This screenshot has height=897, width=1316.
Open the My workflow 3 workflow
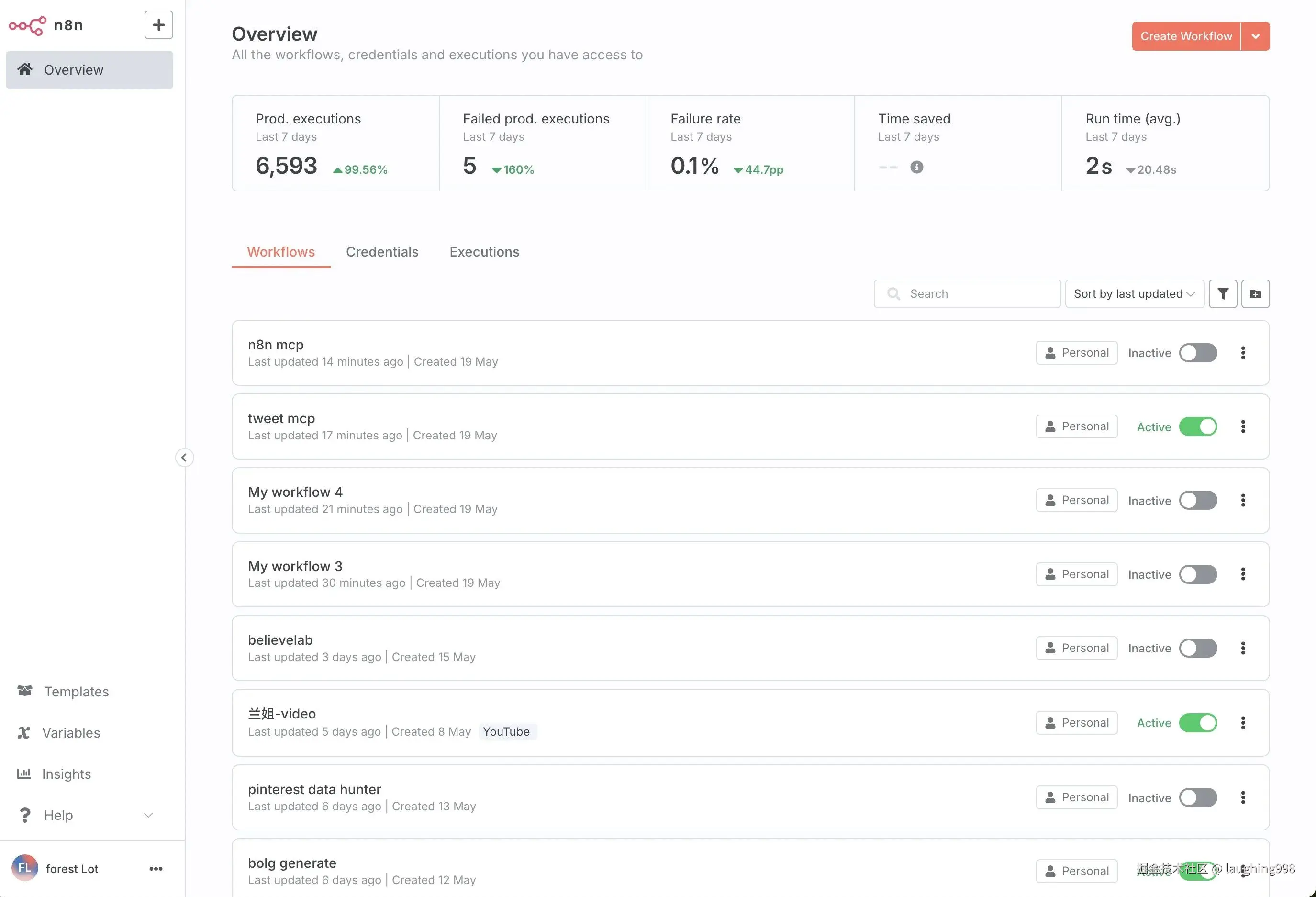(295, 566)
